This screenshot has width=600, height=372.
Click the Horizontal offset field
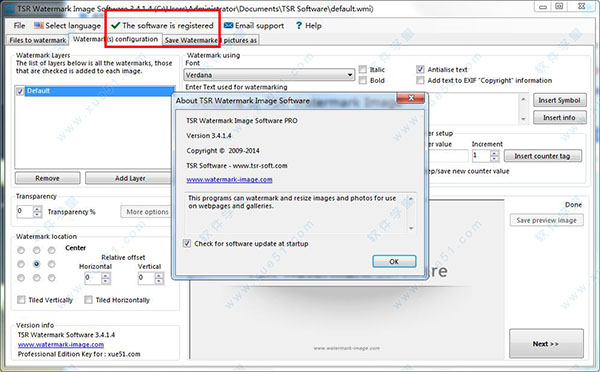pyautogui.click(x=93, y=278)
